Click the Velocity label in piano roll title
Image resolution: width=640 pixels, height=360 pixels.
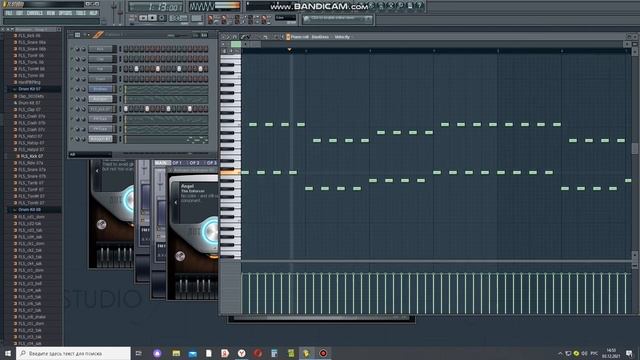pyautogui.click(x=342, y=37)
